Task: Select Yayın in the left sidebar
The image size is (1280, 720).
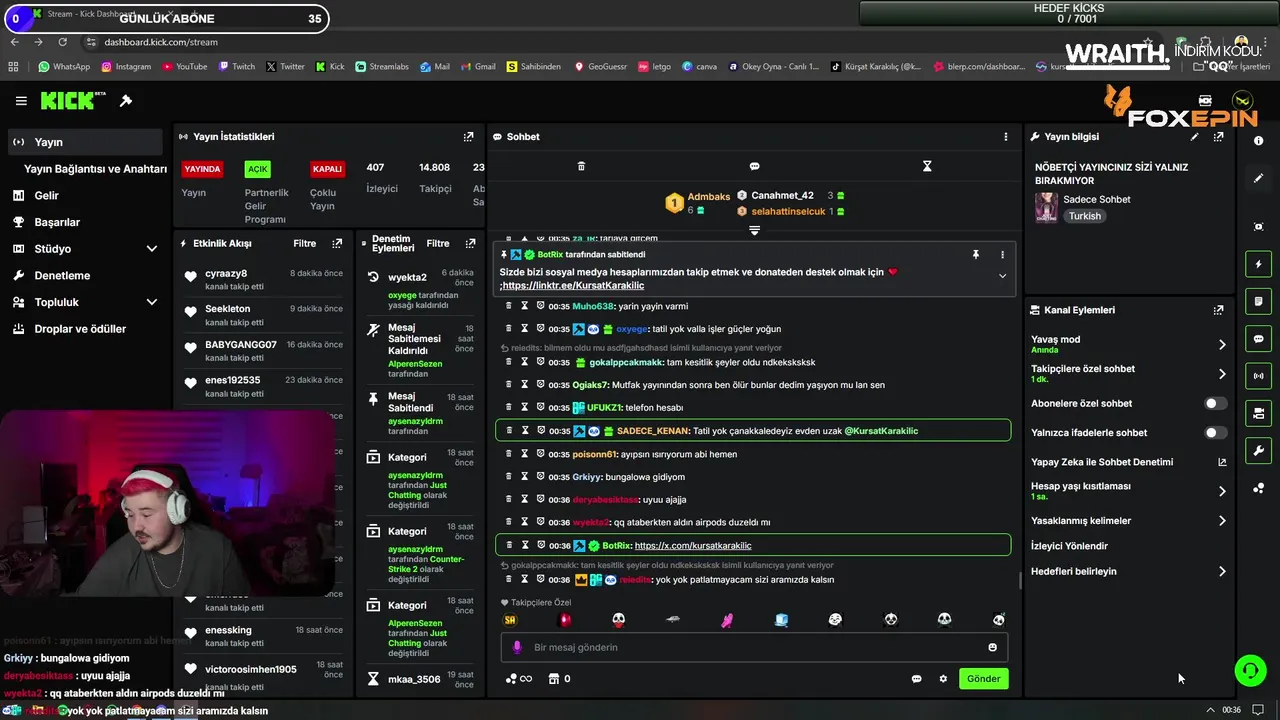Action: 84,142
